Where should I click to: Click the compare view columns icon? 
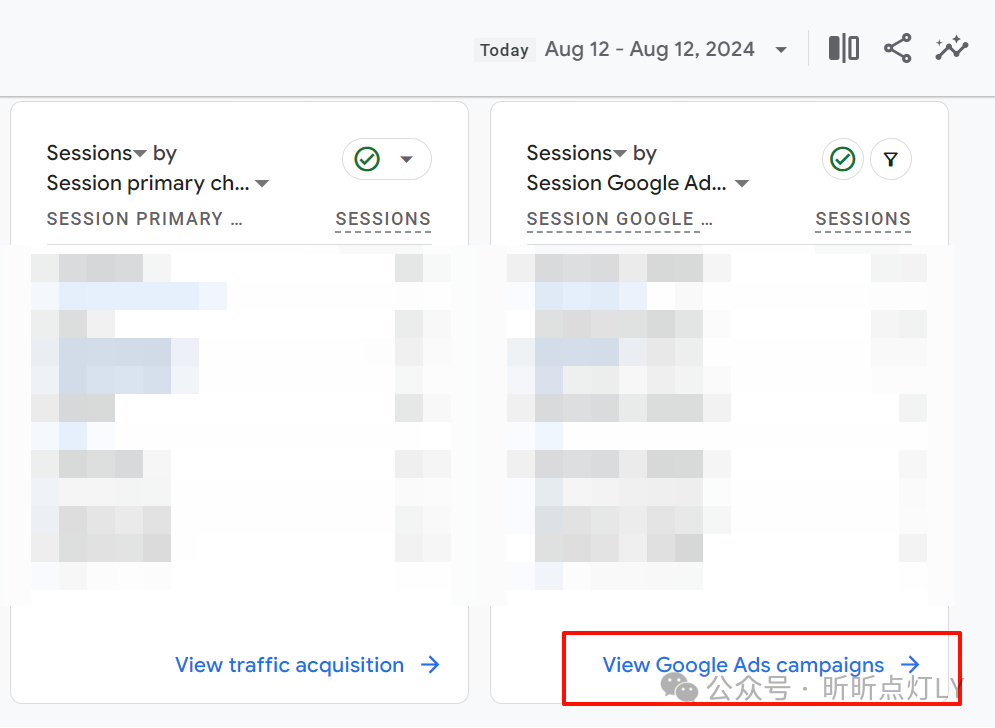[844, 48]
